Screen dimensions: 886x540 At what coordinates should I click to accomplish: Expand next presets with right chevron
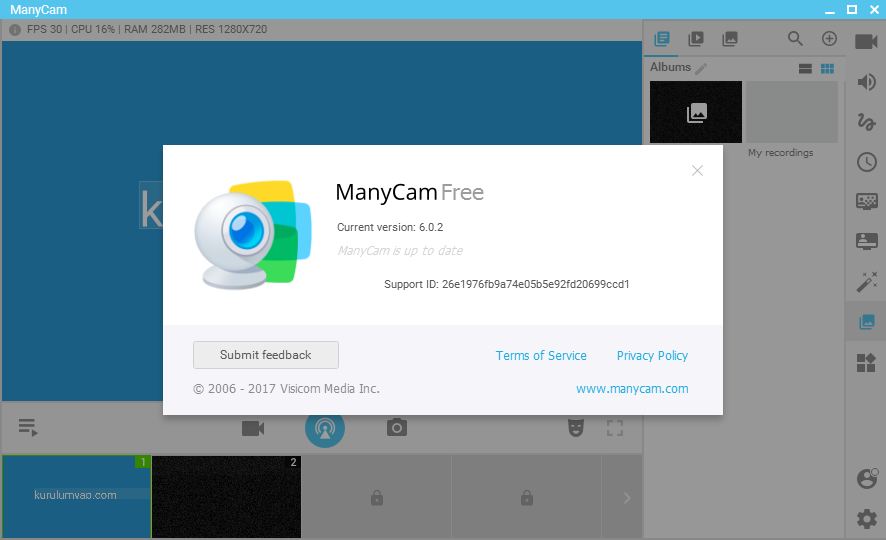(626, 498)
